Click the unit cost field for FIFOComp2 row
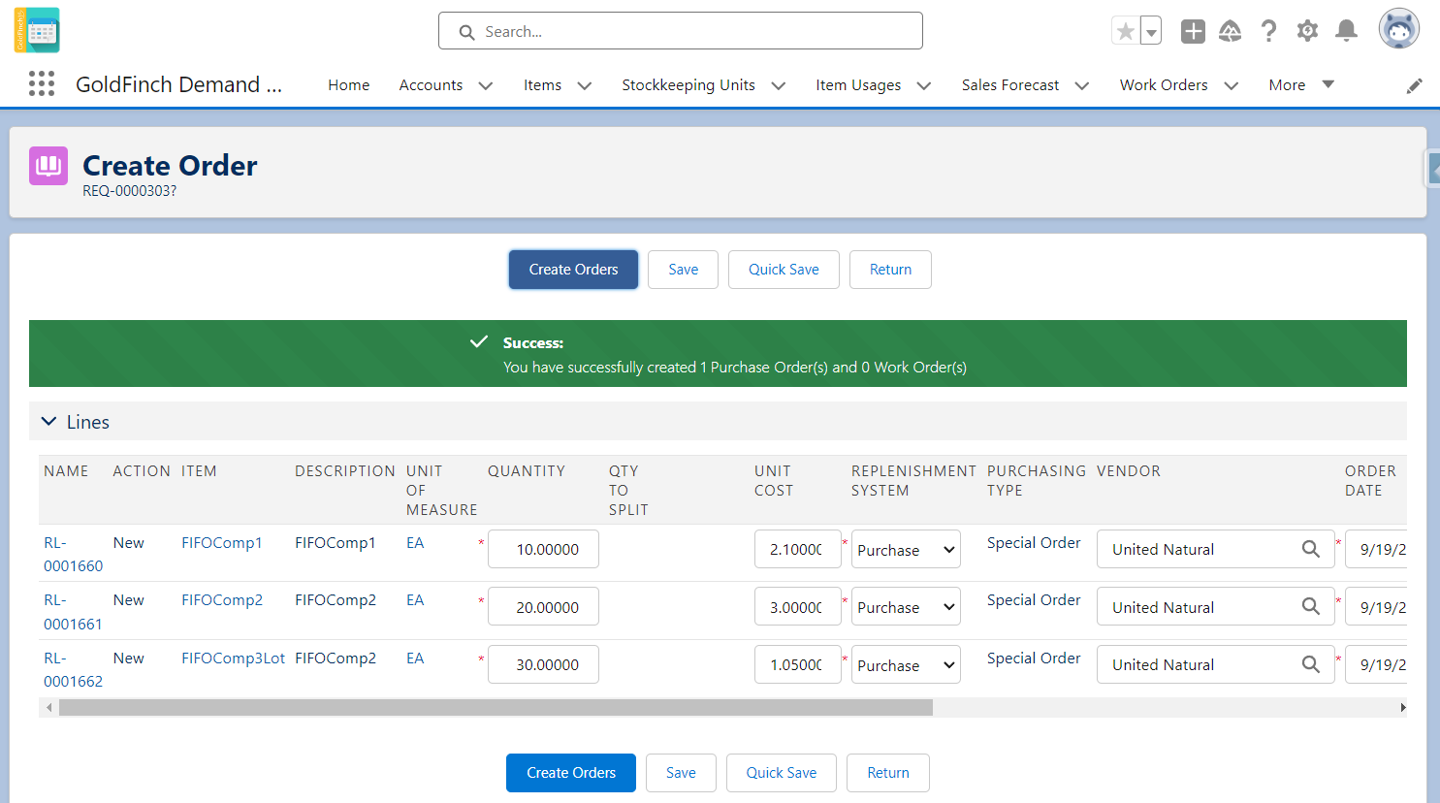This screenshot has height=803, width=1440. [798, 607]
